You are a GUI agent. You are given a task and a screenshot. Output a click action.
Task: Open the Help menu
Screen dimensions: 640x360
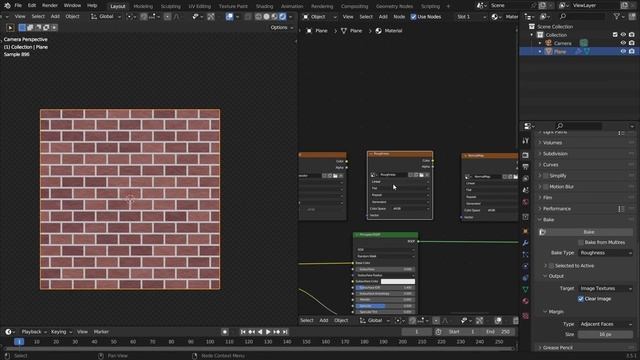(x=92, y=6)
